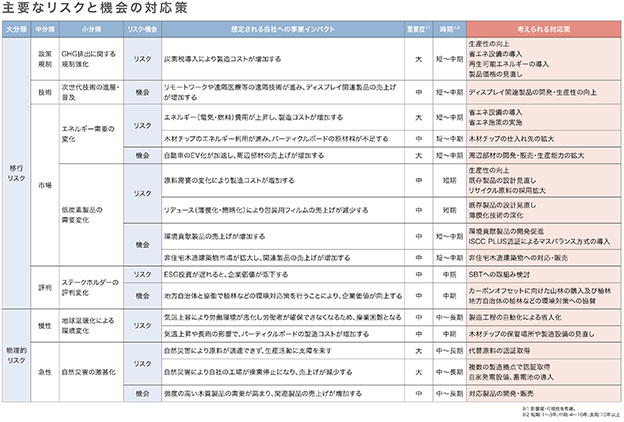This screenshot has width=624, height=422.
Task: Click 地方自治体と協働で植林 impact text
Action: click(283, 296)
